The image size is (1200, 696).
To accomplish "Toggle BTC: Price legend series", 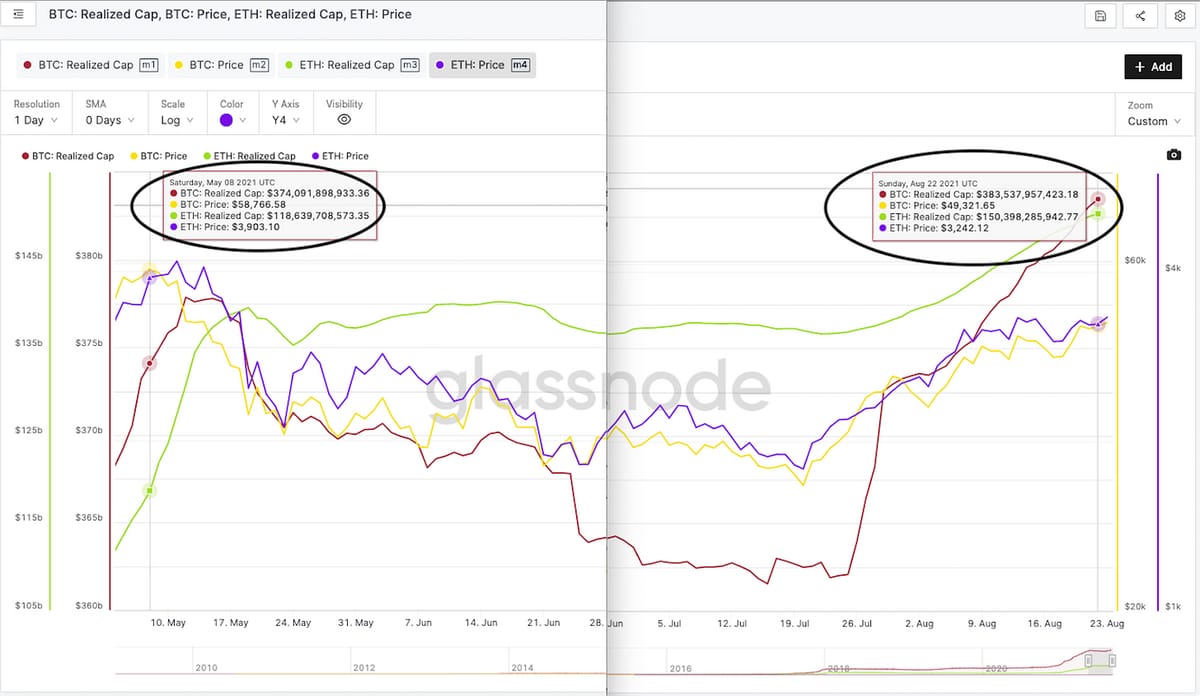I will tap(158, 156).
